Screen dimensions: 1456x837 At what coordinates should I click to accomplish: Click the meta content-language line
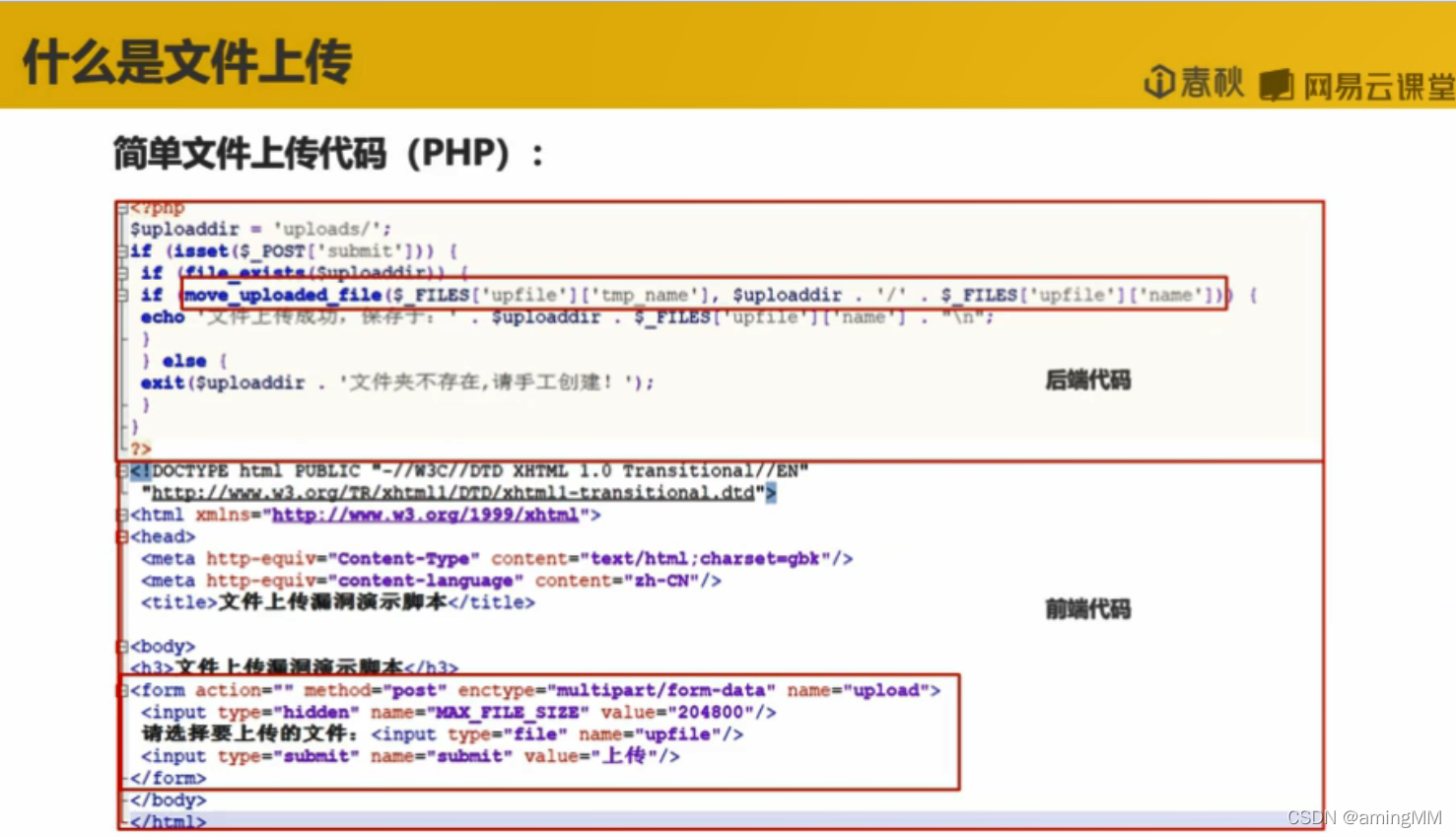click(431, 581)
